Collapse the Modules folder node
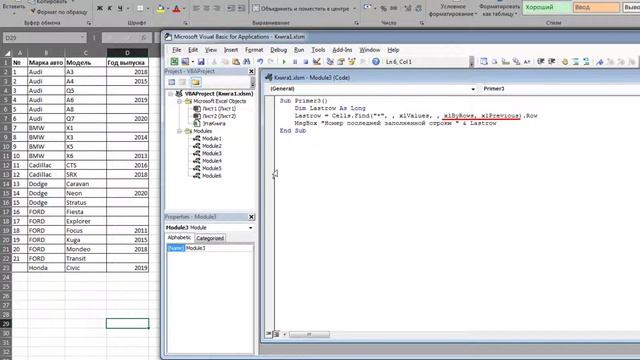This screenshot has width=640, height=360. [179, 131]
